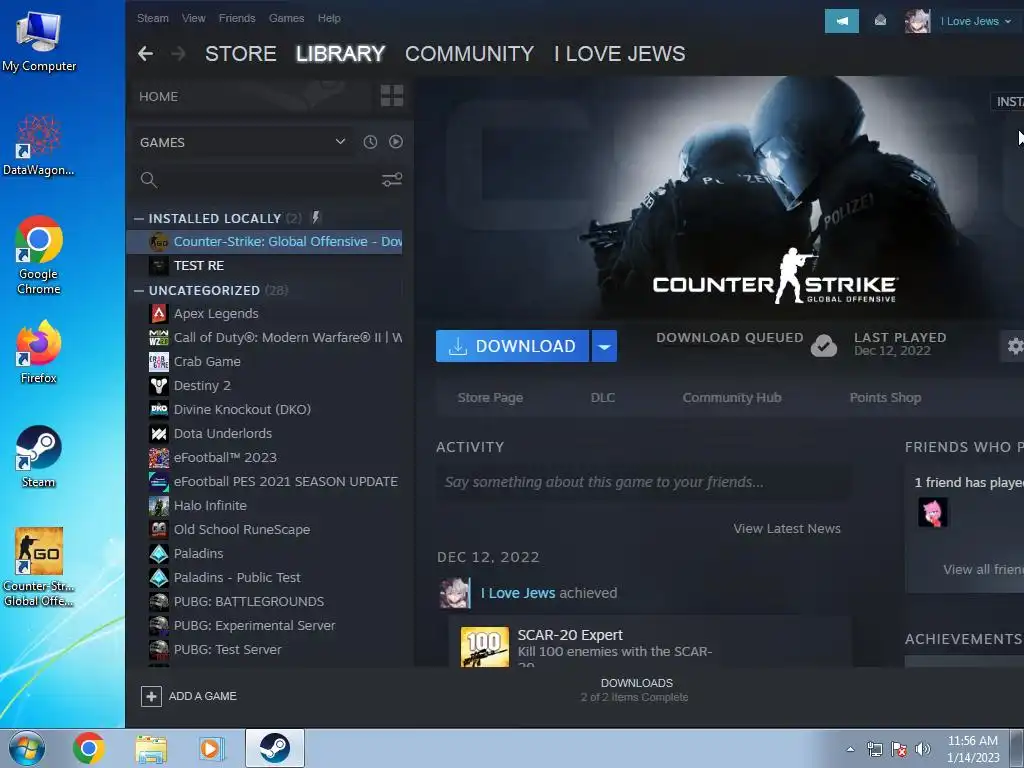The height and width of the screenshot is (768, 1024).
Task: Open media player from the taskbar
Action: tap(212, 748)
